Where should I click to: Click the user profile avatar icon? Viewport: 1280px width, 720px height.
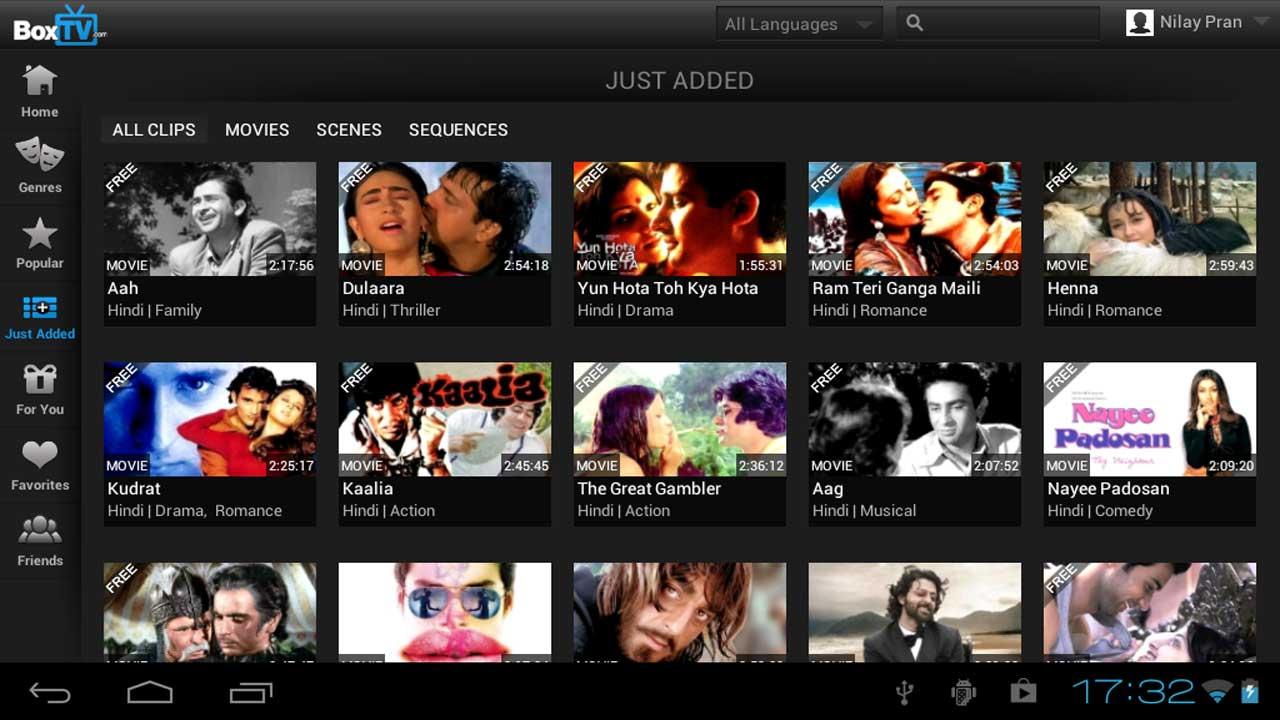click(1140, 23)
